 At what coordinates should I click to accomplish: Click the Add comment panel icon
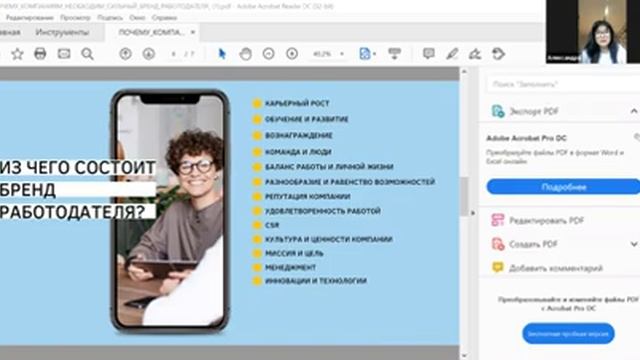click(x=498, y=268)
